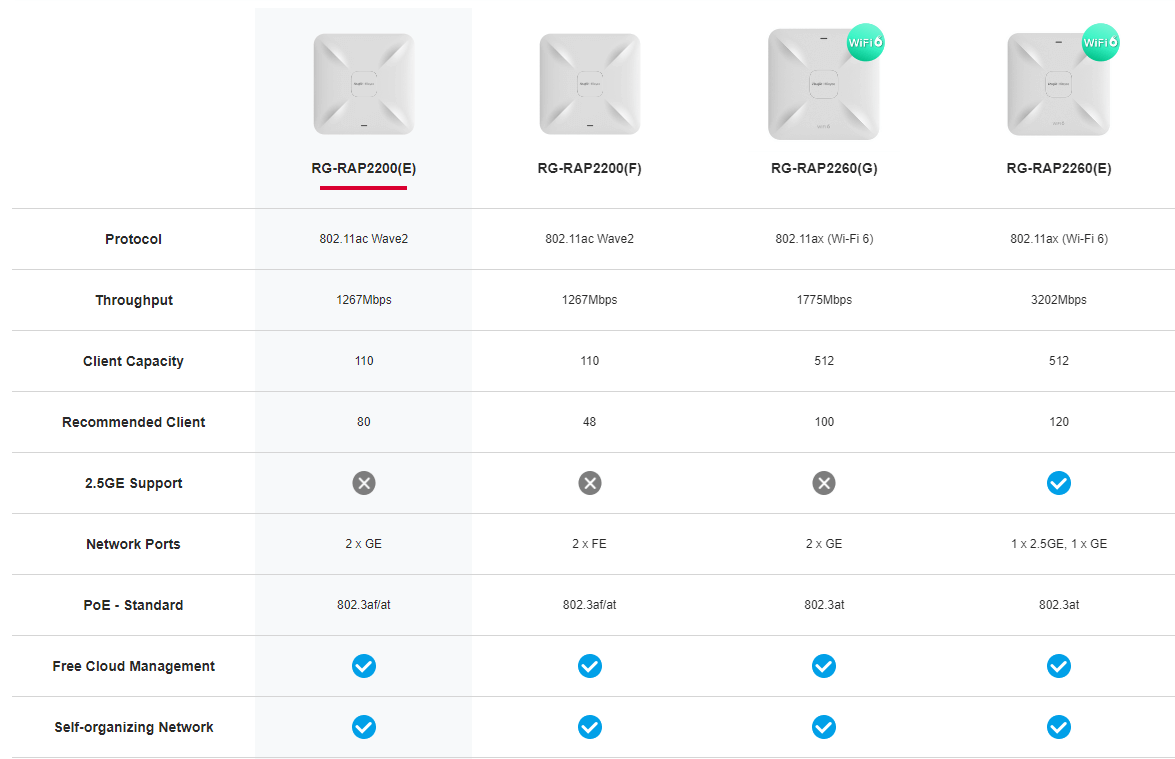Click the 2.5GE Support checkmark for RG-RAP2260(E)
This screenshot has height=759, width=1175.
click(x=1059, y=483)
